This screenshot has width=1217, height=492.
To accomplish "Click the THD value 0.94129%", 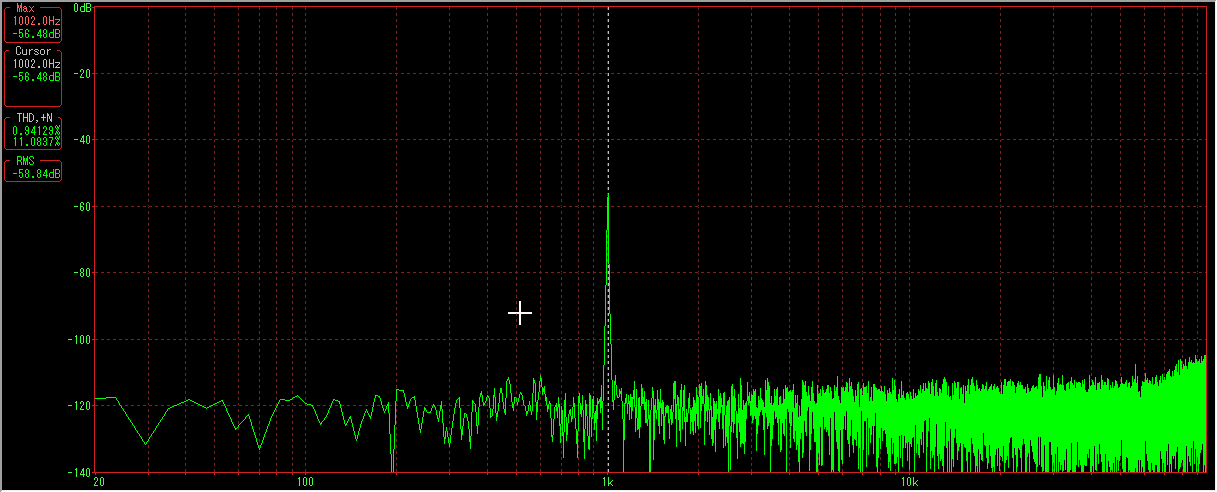I will point(37,130).
